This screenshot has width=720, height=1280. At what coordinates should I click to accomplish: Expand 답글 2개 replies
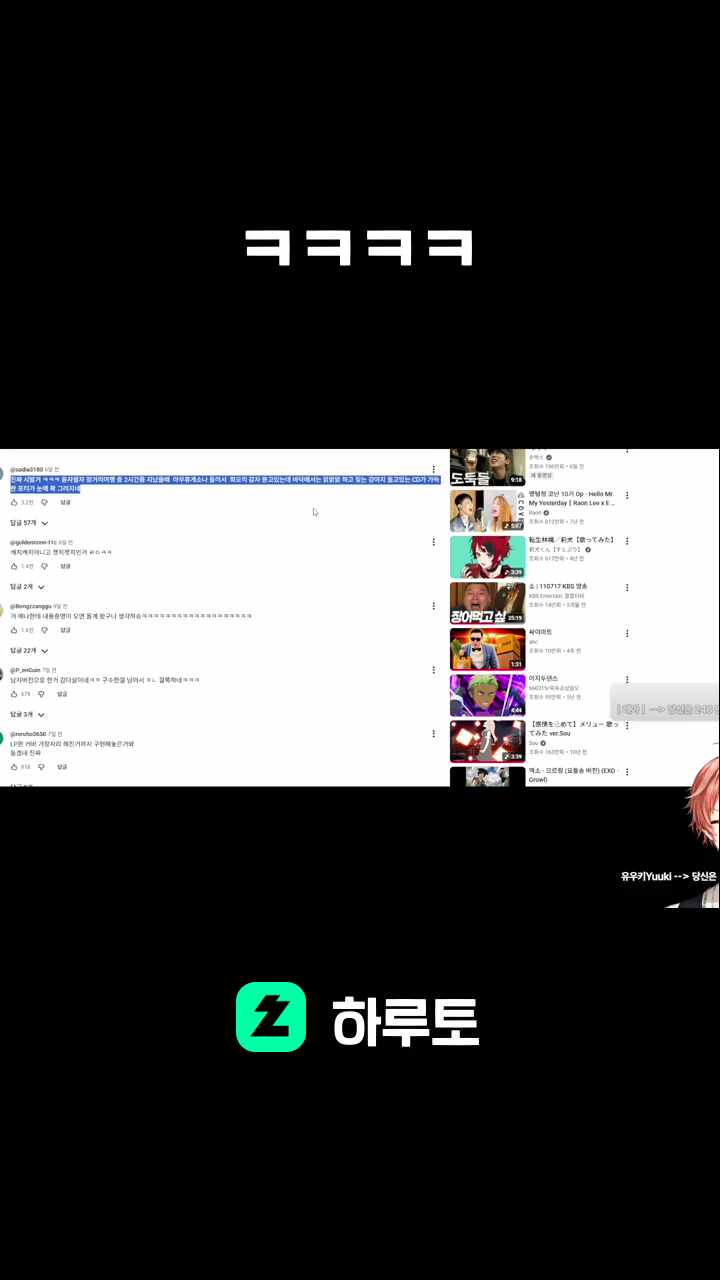click(x=27, y=587)
